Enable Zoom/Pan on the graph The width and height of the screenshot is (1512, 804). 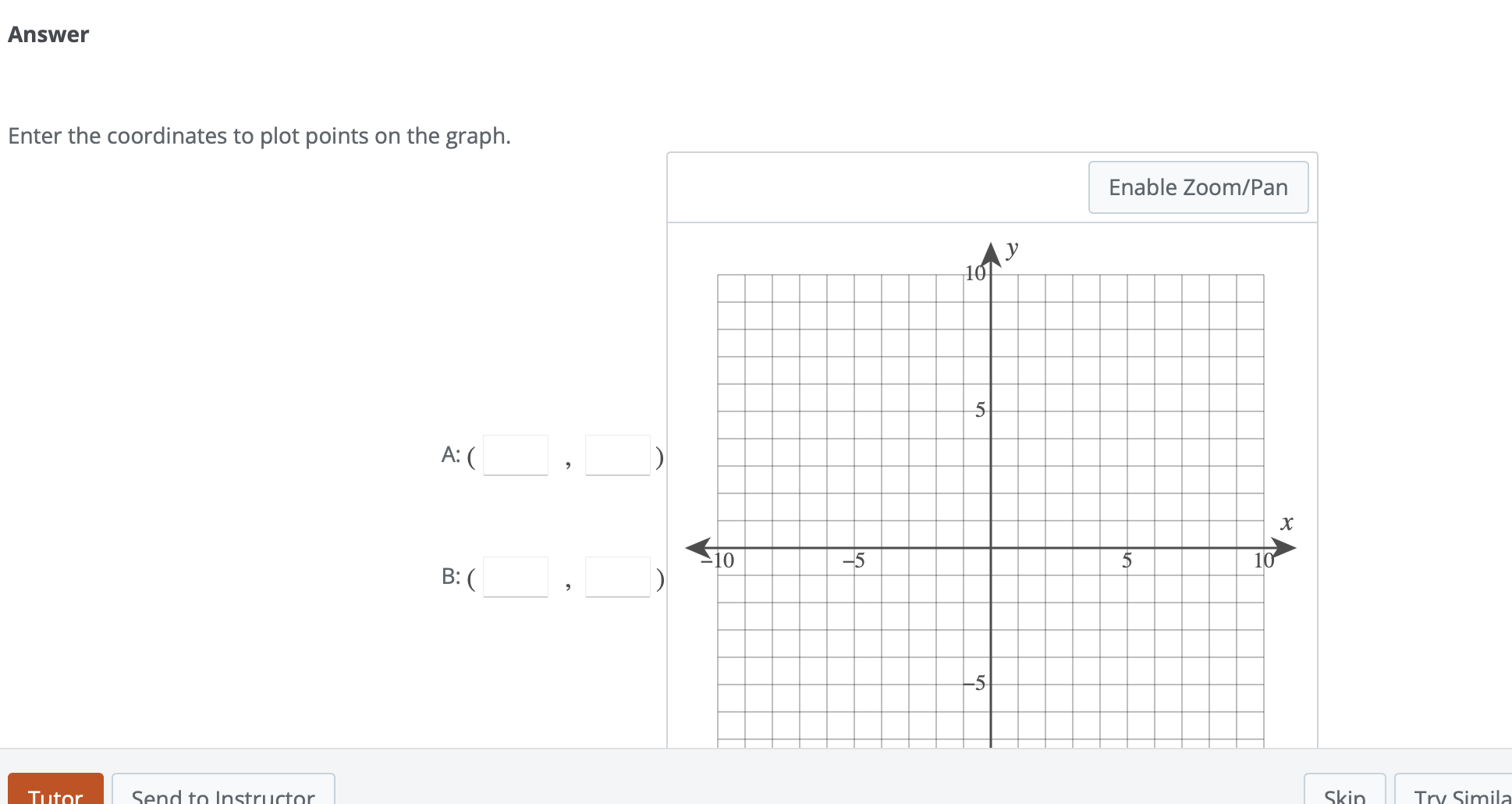pyautogui.click(x=1198, y=187)
